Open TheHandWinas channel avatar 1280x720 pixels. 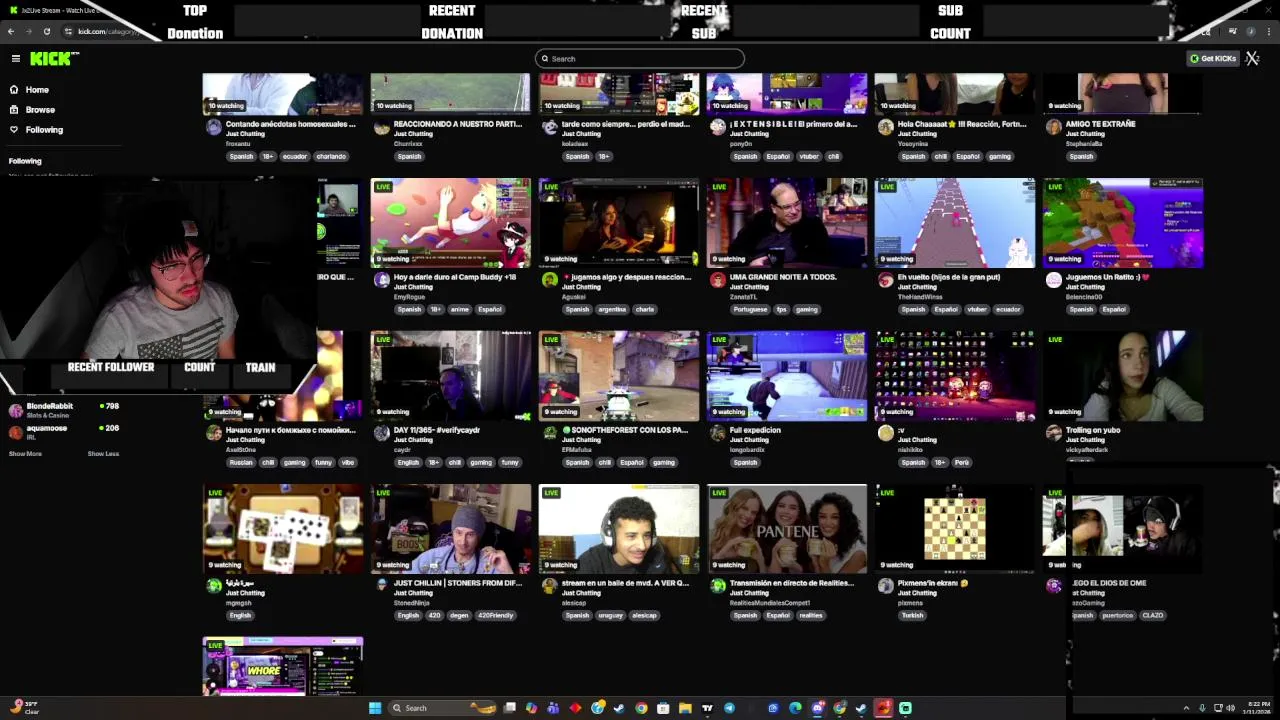885,281
